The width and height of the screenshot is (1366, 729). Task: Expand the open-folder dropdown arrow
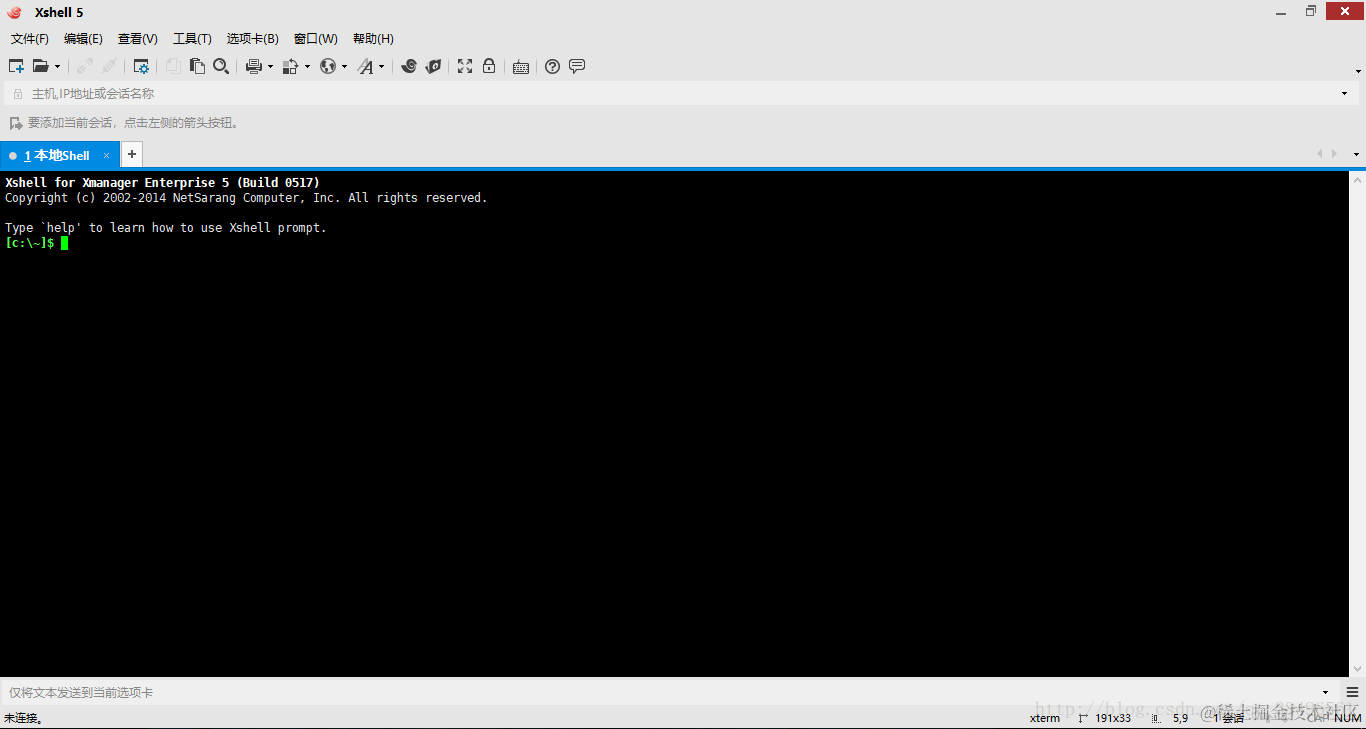click(57, 67)
